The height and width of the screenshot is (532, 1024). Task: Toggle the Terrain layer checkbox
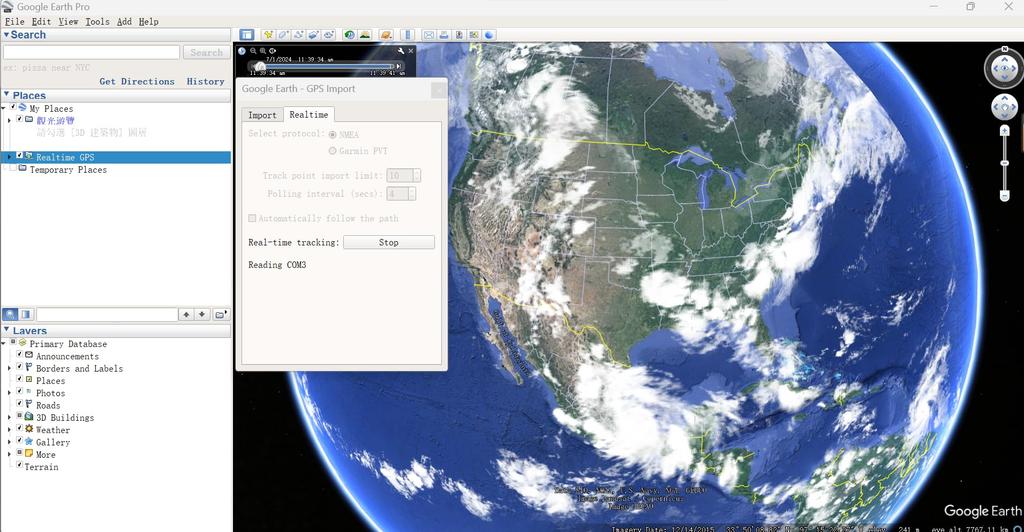point(19,466)
